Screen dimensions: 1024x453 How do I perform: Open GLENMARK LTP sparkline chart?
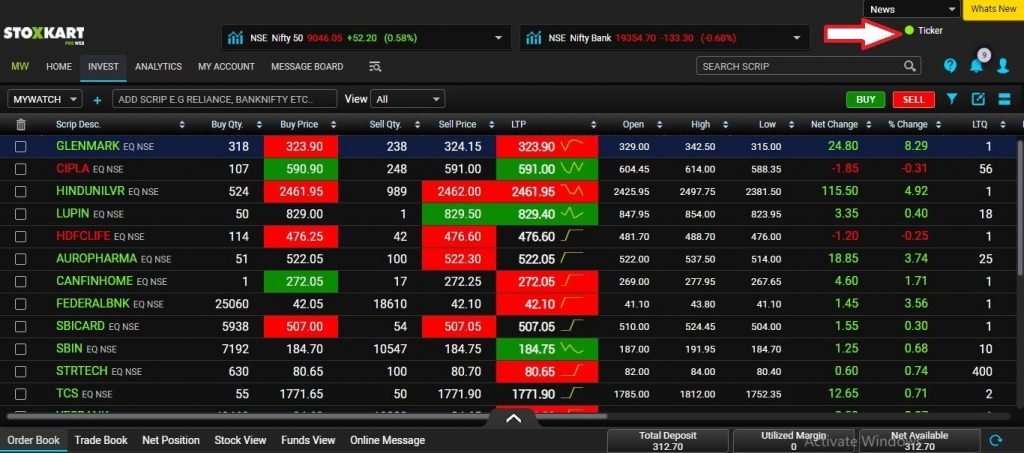573,146
